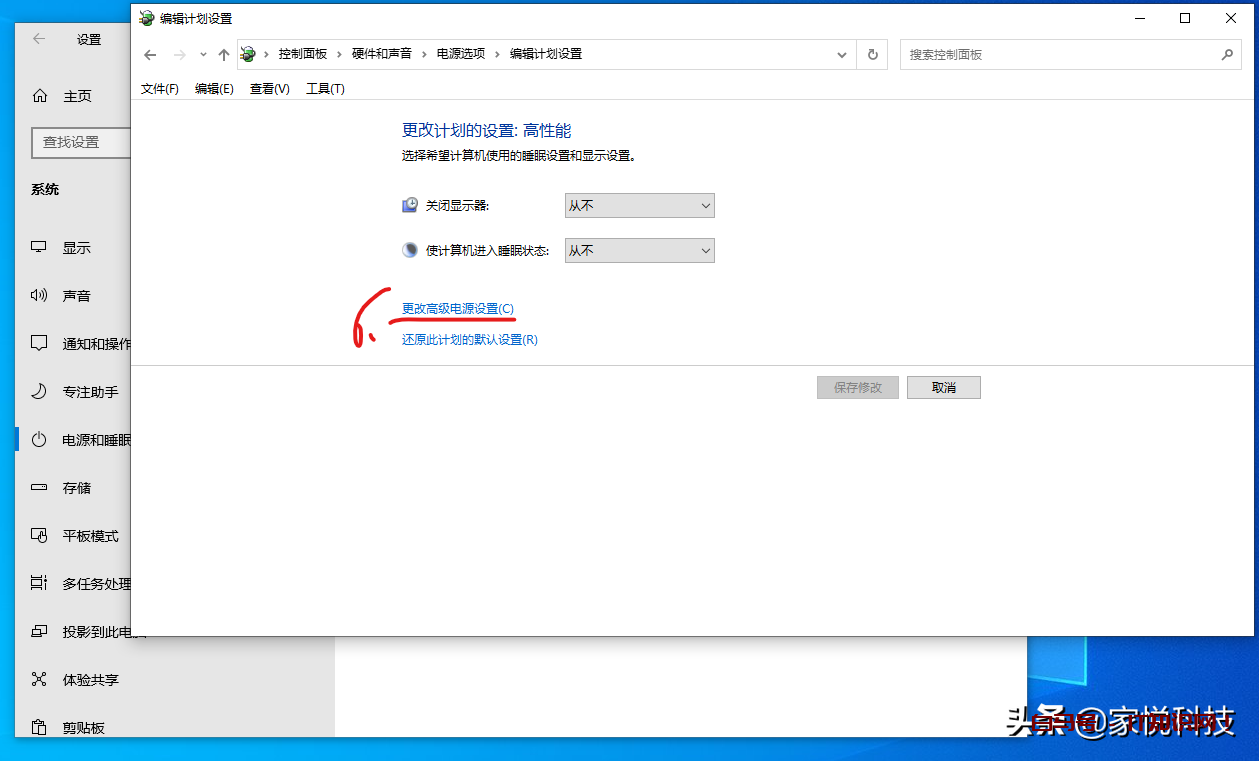The width and height of the screenshot is (1259, 761).
Task: Expand the address bar history chevron
Action: pos(841,54)
